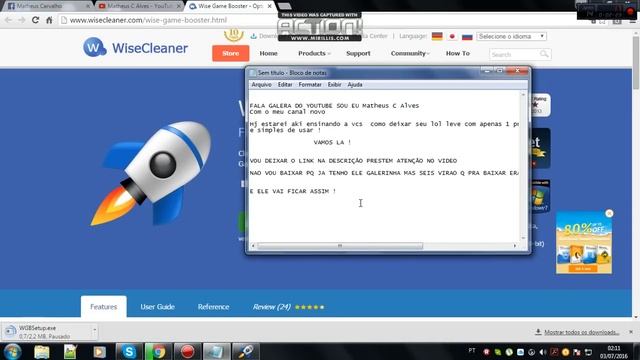
Task: Click the PT language indicator in tray
Action: 472,351
